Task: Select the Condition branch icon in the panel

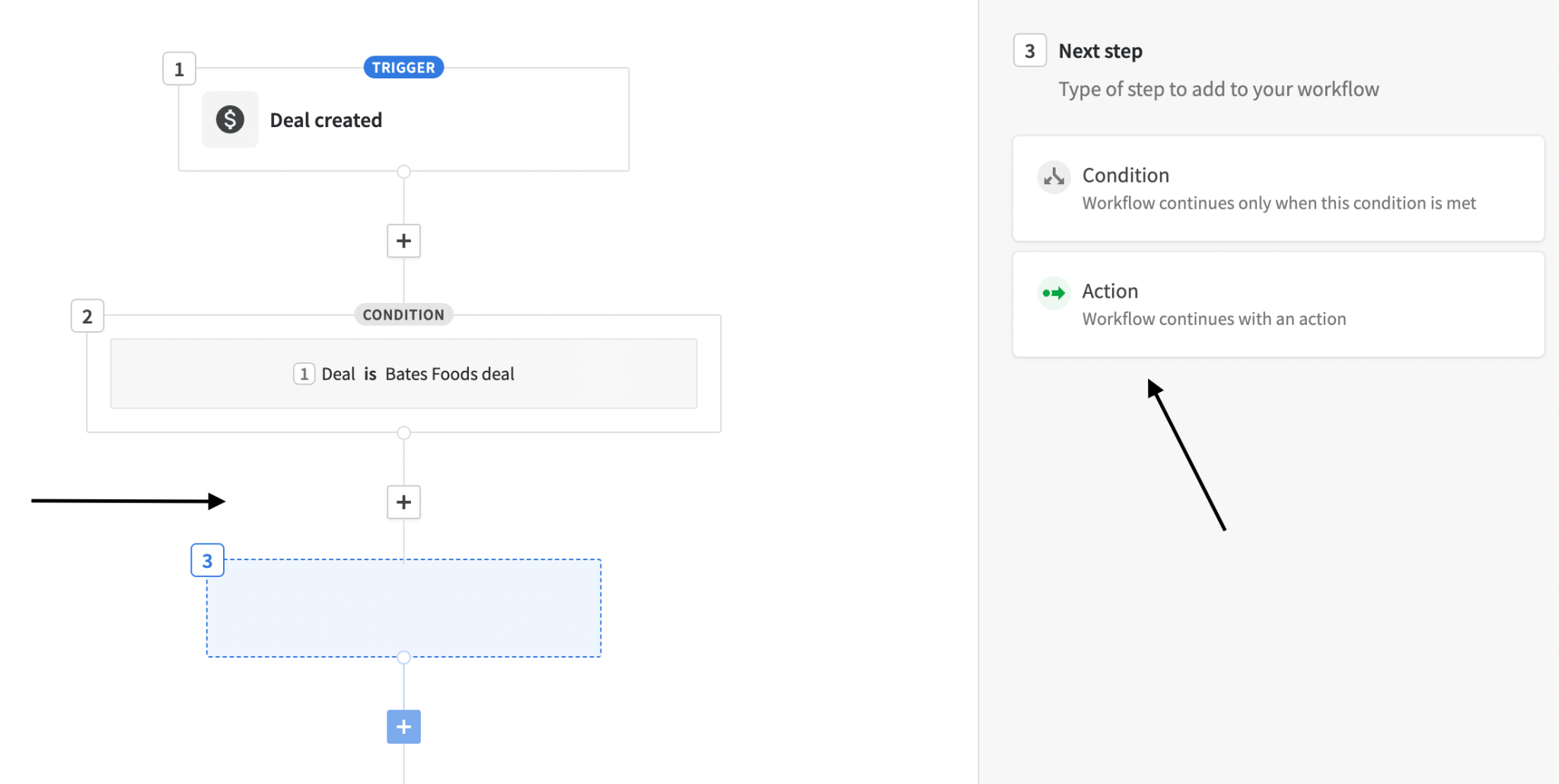Action: [x=1054, y=177]
